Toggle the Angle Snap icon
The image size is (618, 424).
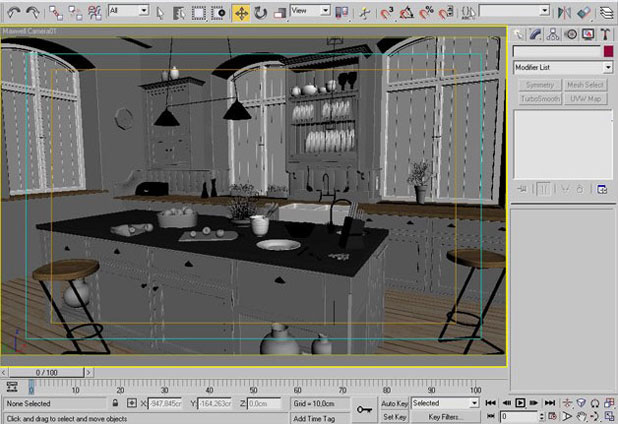coord(406,13)
